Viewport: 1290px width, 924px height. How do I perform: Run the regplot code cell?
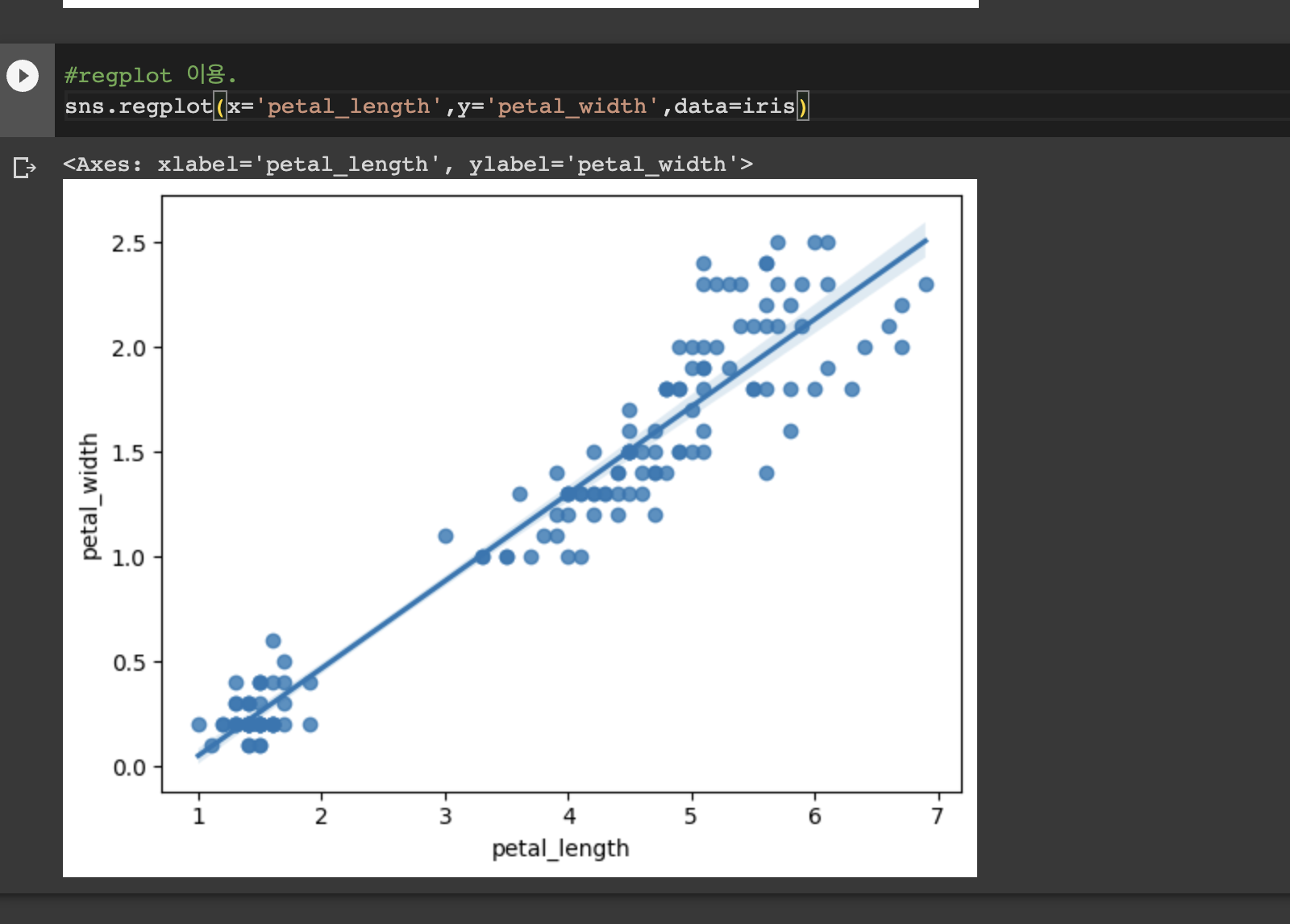(x=23, y=76)
